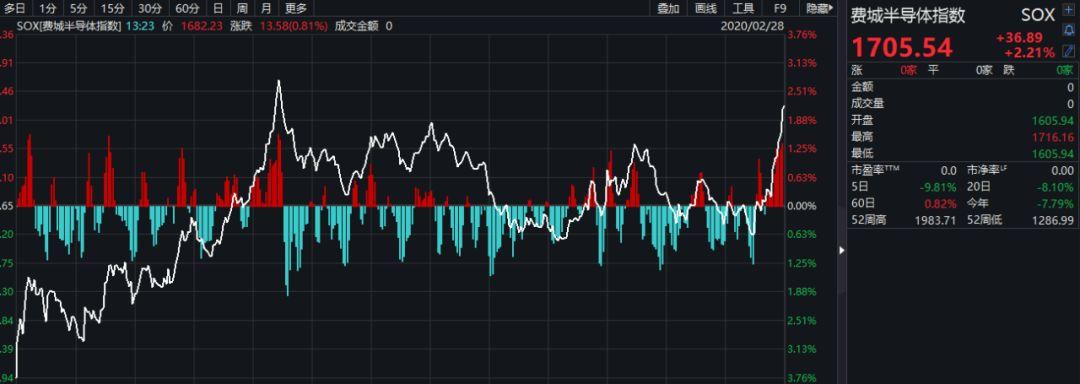Show the 周 weekly chart
This screenshot has height=384, width=1080.
point(242,8)
